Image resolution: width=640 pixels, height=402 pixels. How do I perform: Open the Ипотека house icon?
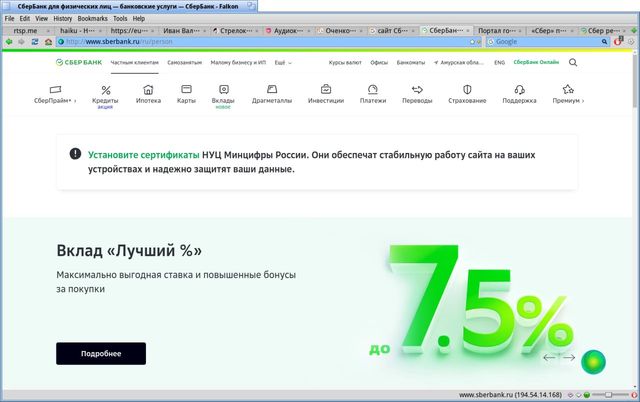tap(148, 89)
